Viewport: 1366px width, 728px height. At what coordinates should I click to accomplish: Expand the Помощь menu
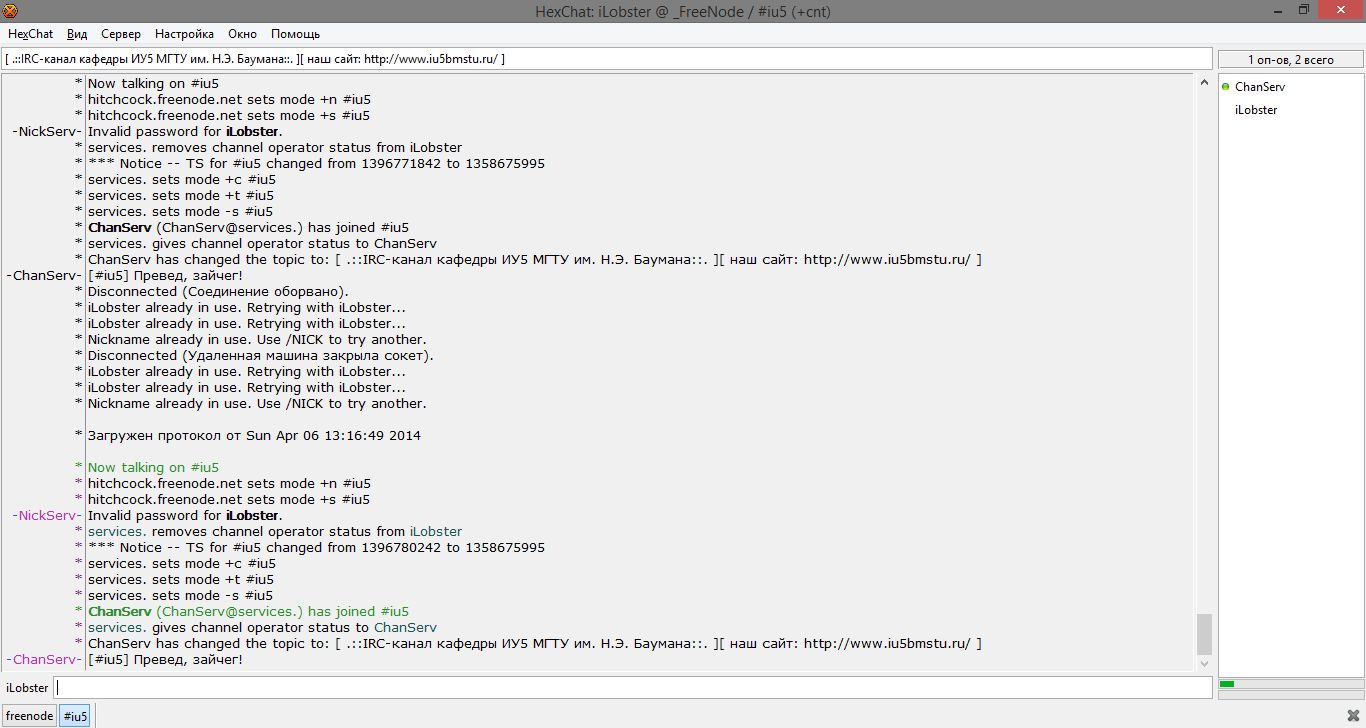pyautogui.click(x=295, y=34)
